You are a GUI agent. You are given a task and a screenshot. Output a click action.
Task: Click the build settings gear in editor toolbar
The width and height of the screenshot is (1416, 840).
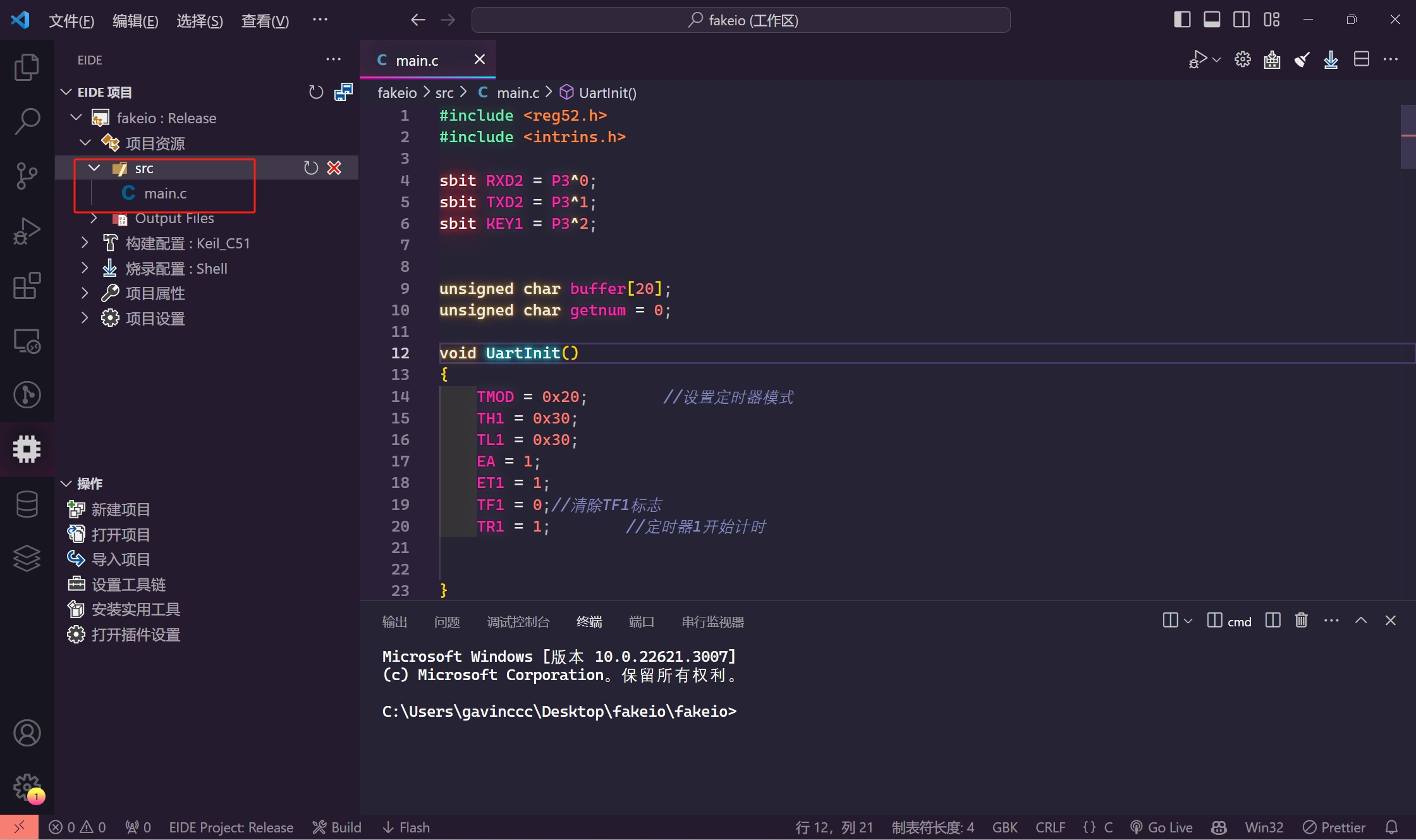click(x=1242, y=59)
